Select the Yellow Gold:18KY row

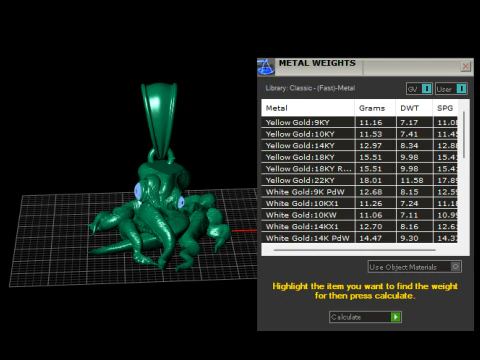359,157
